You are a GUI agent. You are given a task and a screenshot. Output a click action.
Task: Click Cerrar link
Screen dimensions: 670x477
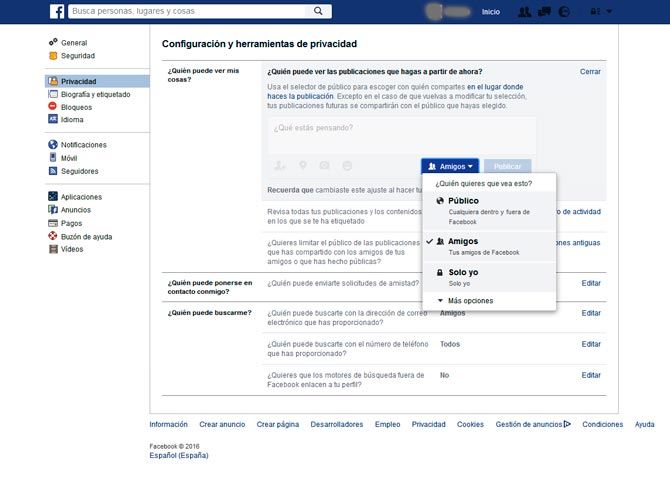[x=590, y=72]
